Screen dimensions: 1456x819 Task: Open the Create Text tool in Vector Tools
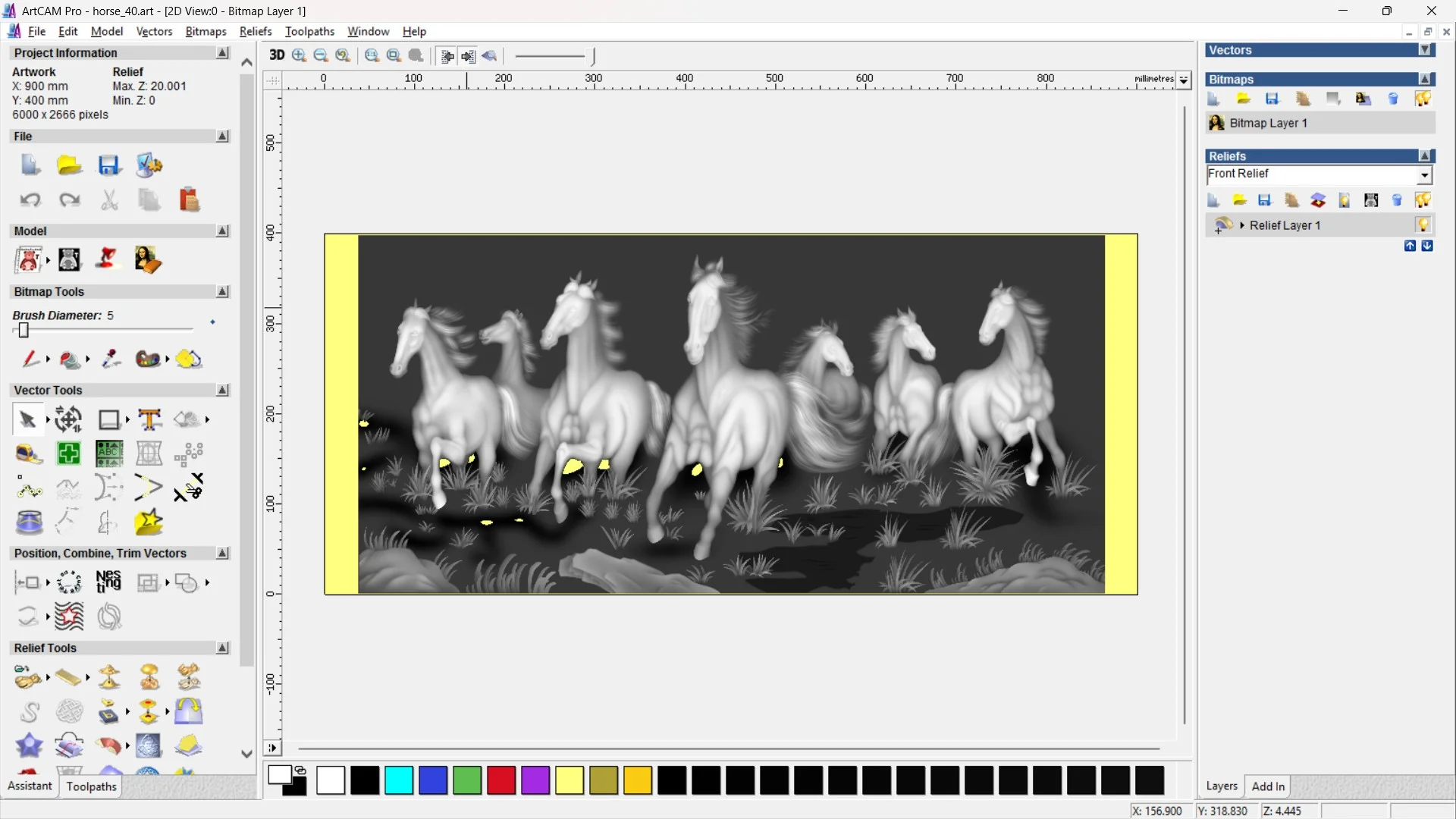point(149,419)
